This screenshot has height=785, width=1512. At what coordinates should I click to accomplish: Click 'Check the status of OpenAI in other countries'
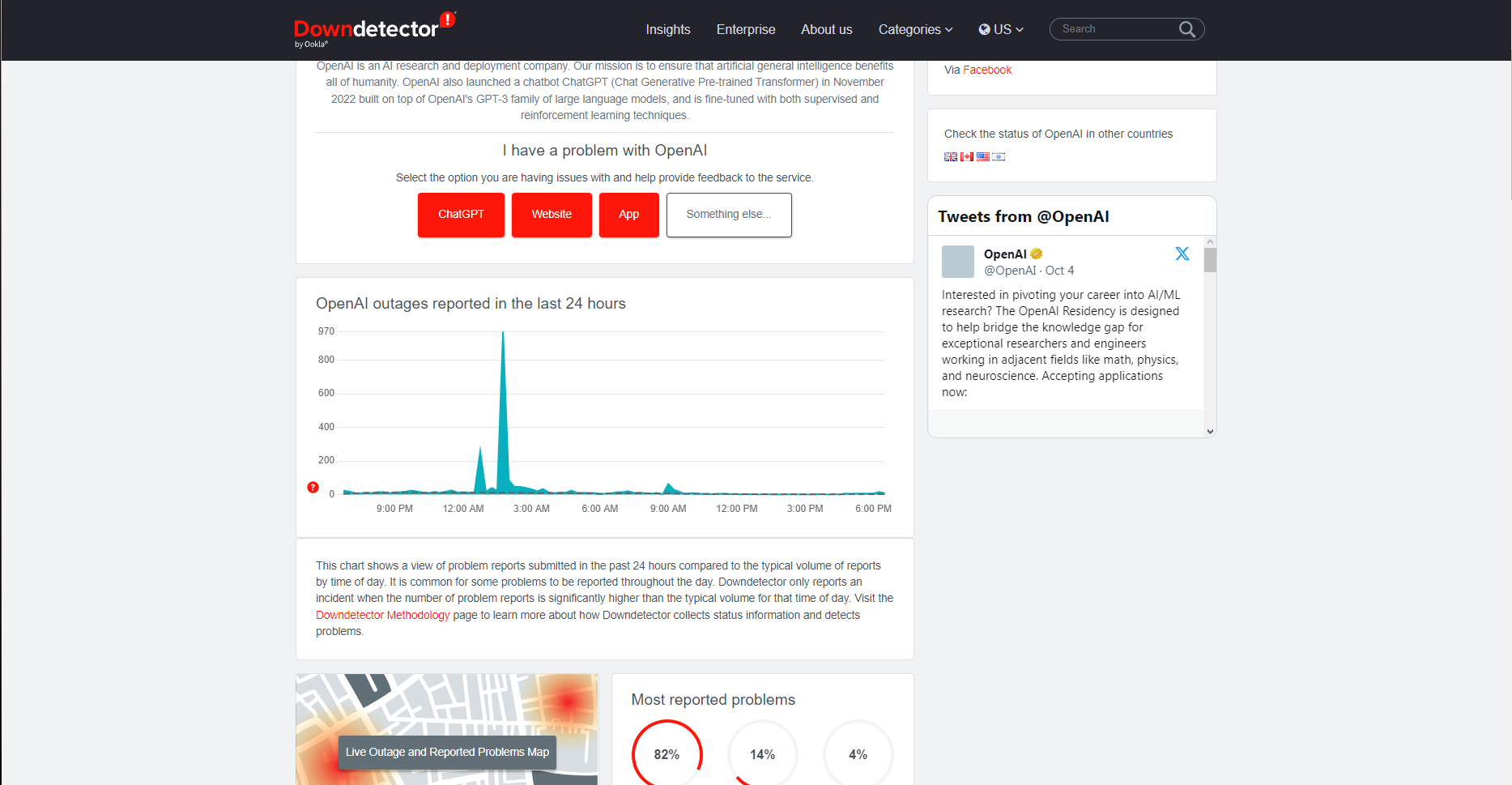coord(1058,134)
